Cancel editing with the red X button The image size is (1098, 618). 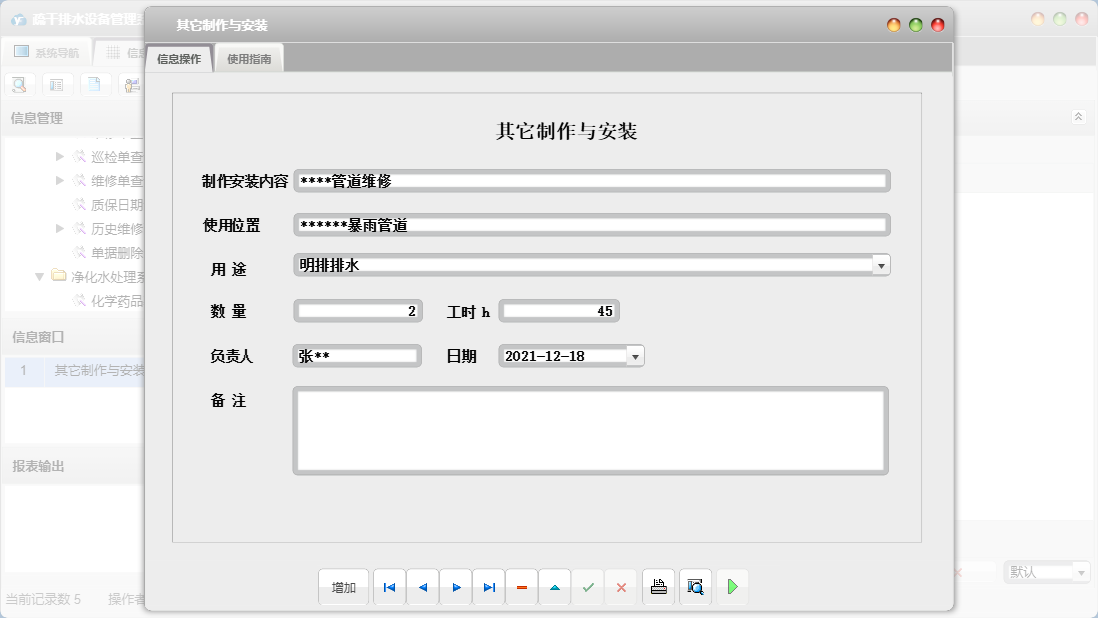click(x=620, y=587)
